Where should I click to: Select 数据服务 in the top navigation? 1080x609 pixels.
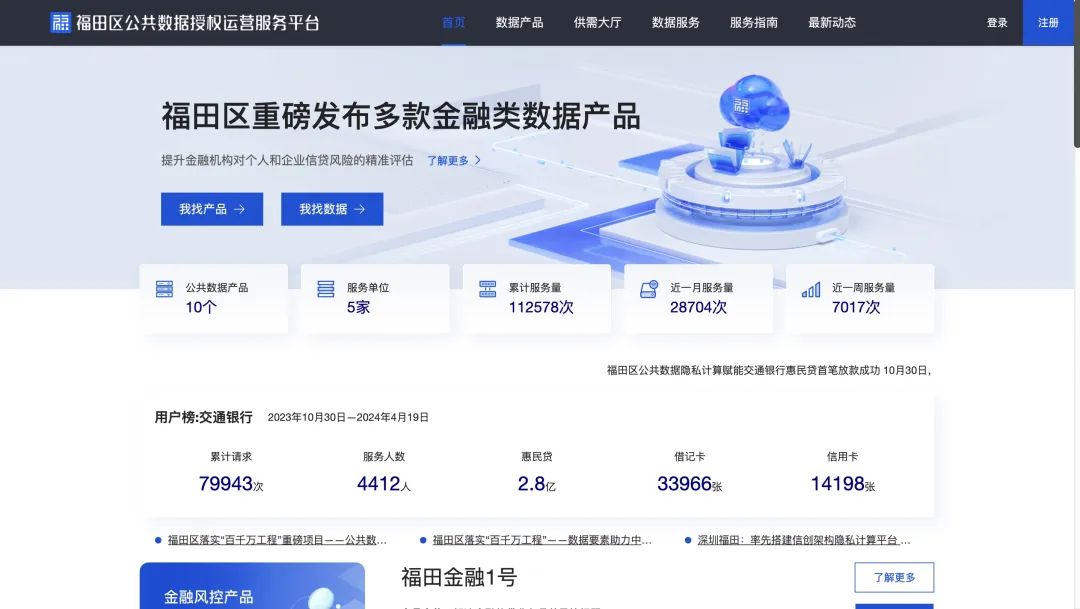675,23
